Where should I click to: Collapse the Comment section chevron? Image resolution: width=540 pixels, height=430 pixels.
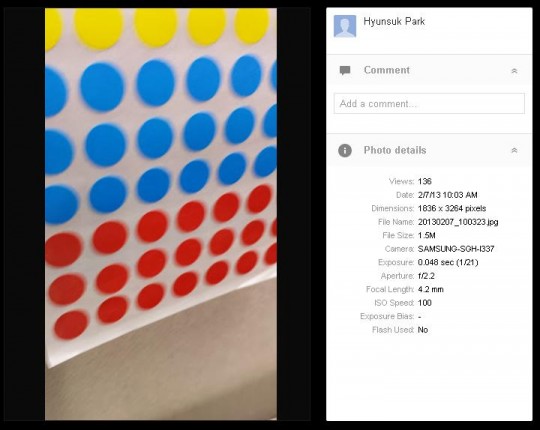point(514,71)
